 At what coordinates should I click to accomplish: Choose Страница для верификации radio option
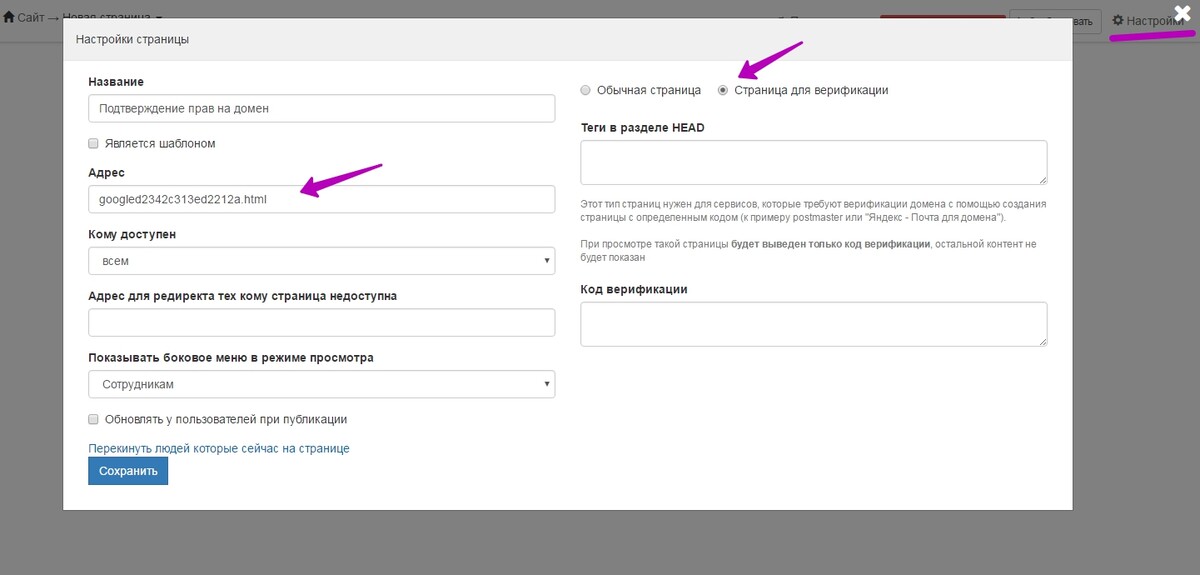pyautogui.click(x=723, y=90)
